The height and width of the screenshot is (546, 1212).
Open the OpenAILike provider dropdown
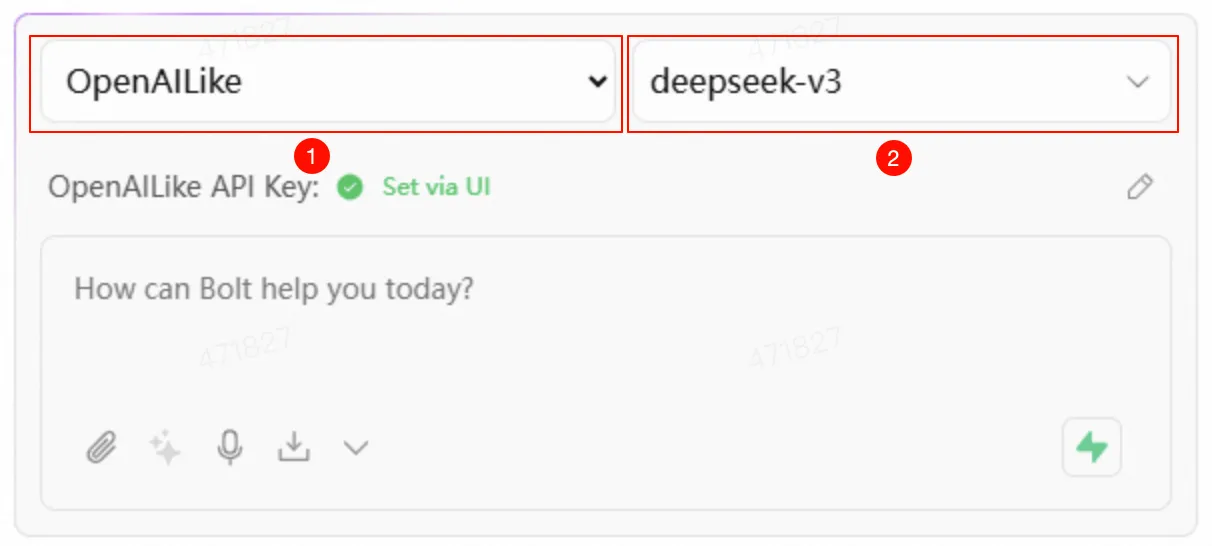[326, 82]
